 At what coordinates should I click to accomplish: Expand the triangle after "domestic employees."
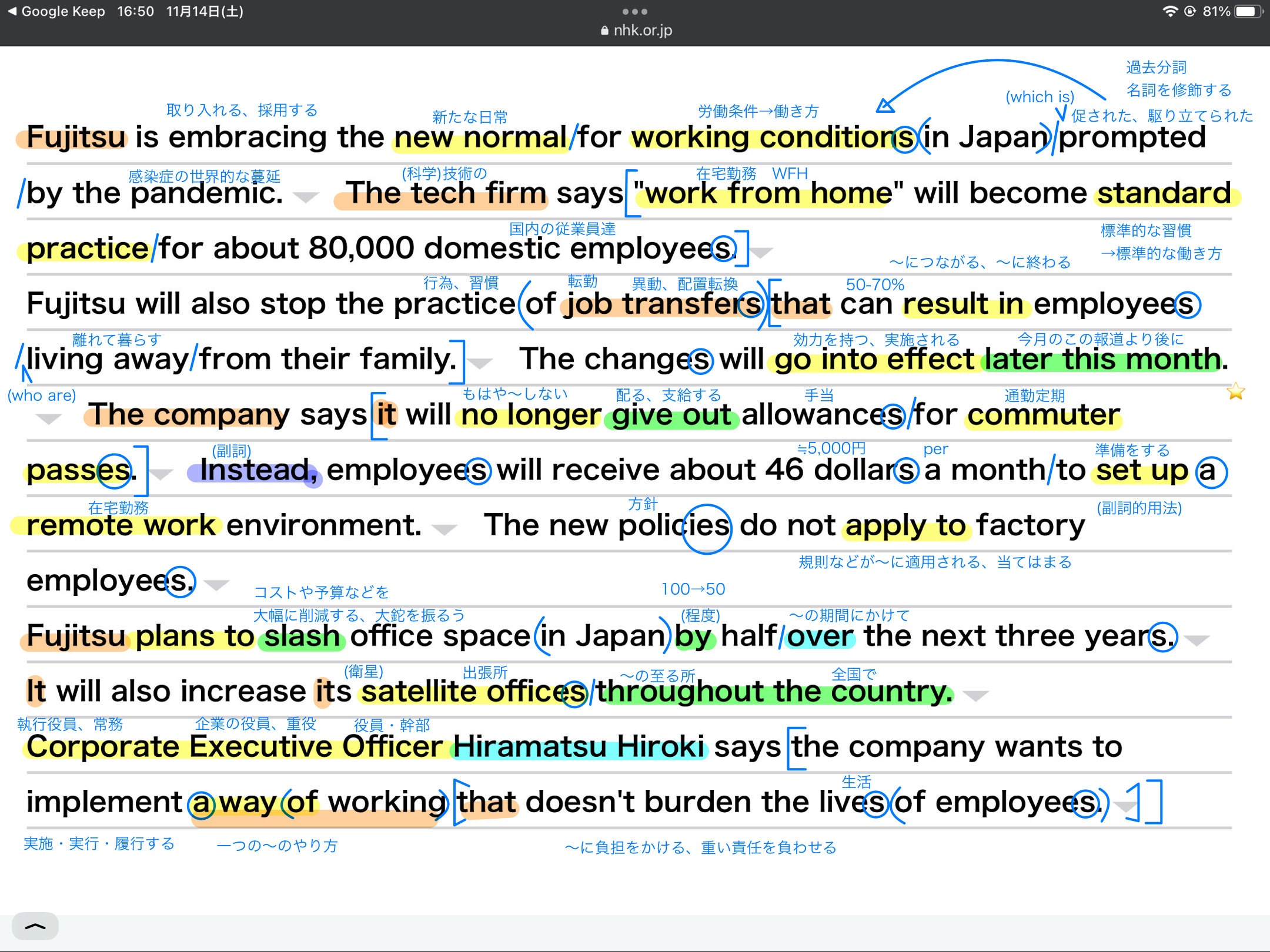[x=761, y=253]
